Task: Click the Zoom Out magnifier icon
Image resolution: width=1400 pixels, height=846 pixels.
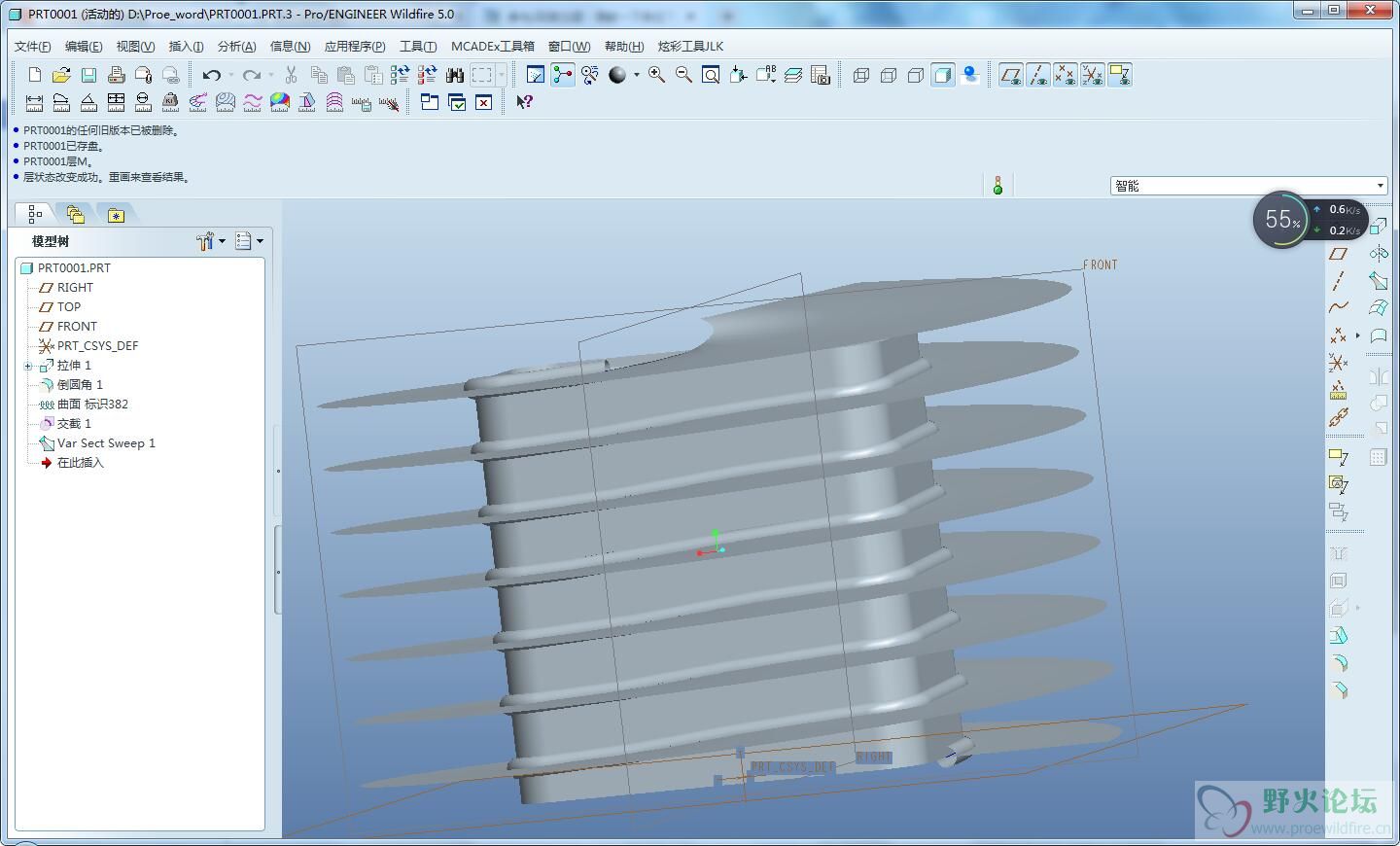Action: [x=683, y=75]
